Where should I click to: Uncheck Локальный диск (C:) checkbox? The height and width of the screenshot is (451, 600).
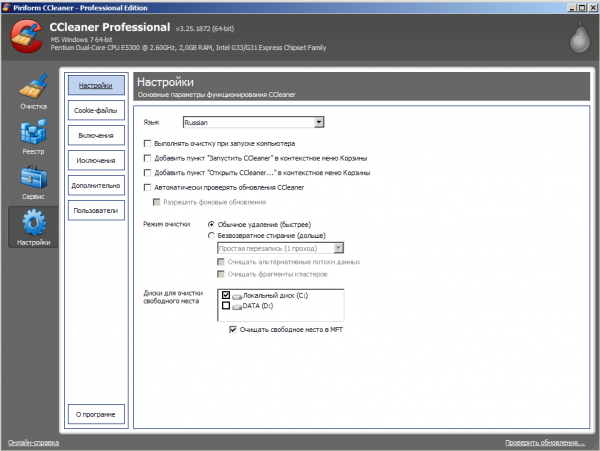coord(226,295)
